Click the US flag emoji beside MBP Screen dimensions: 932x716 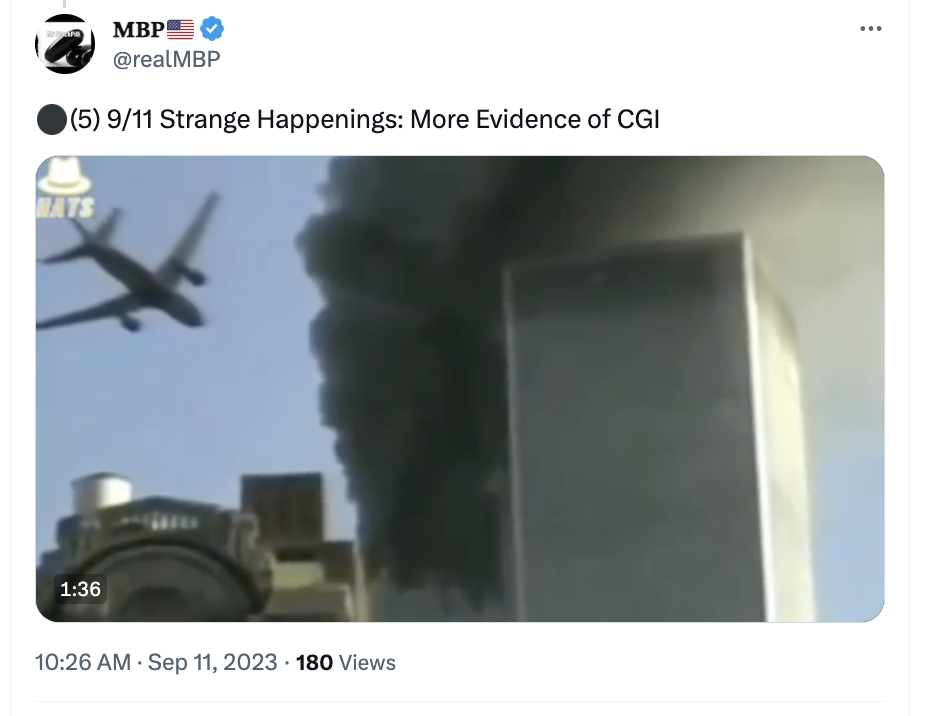pyautogui.click(x=180, y=29)
